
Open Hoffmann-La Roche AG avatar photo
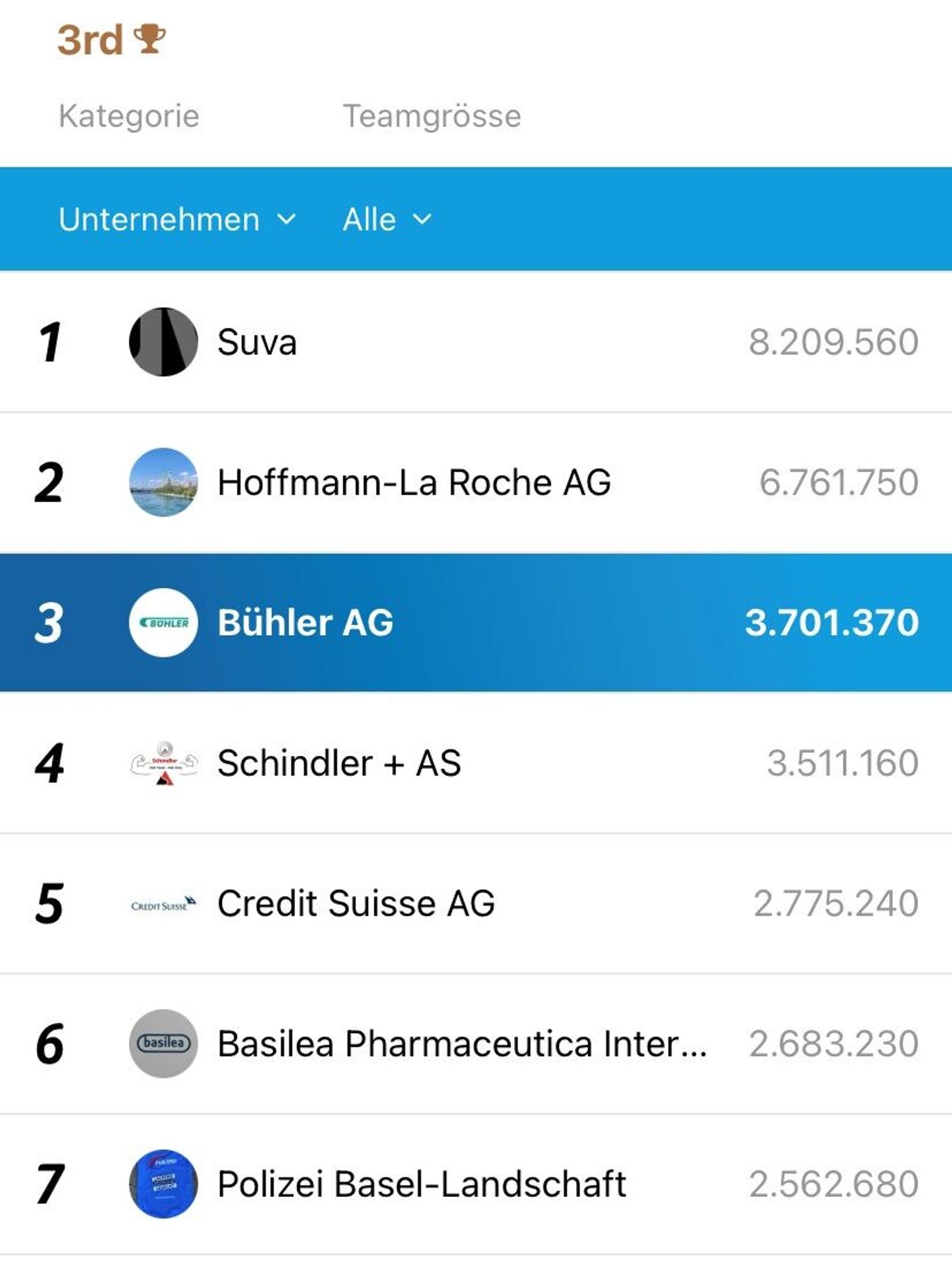pos(163,483)
